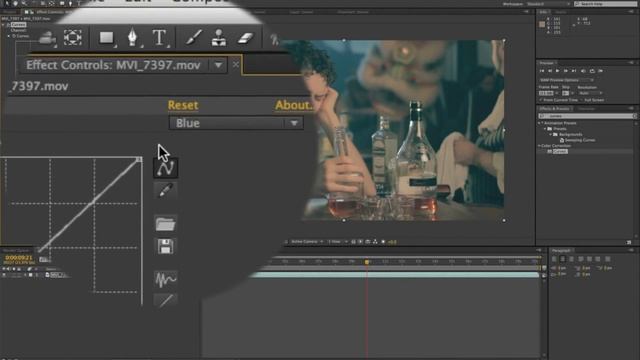
Task: Switch to the Effects & Presets tab
Action: click(554, 109)
